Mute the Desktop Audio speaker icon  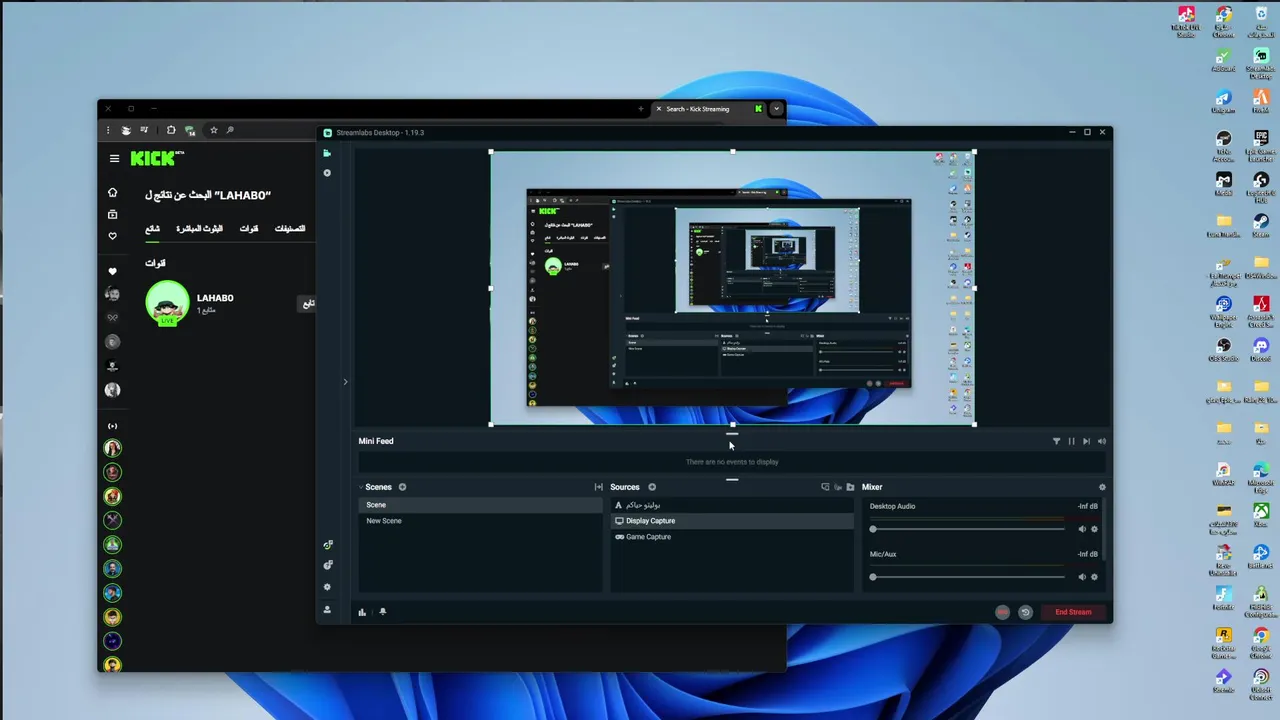point(1082,529)
